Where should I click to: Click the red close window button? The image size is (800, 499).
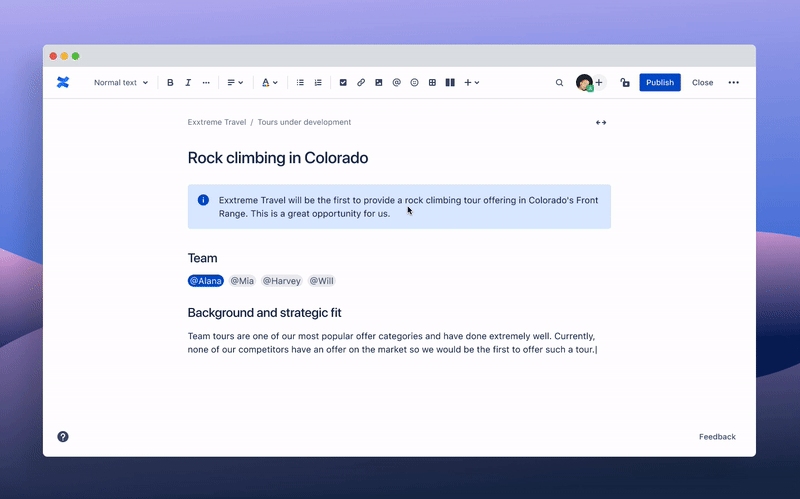click(x=53, y=56)
